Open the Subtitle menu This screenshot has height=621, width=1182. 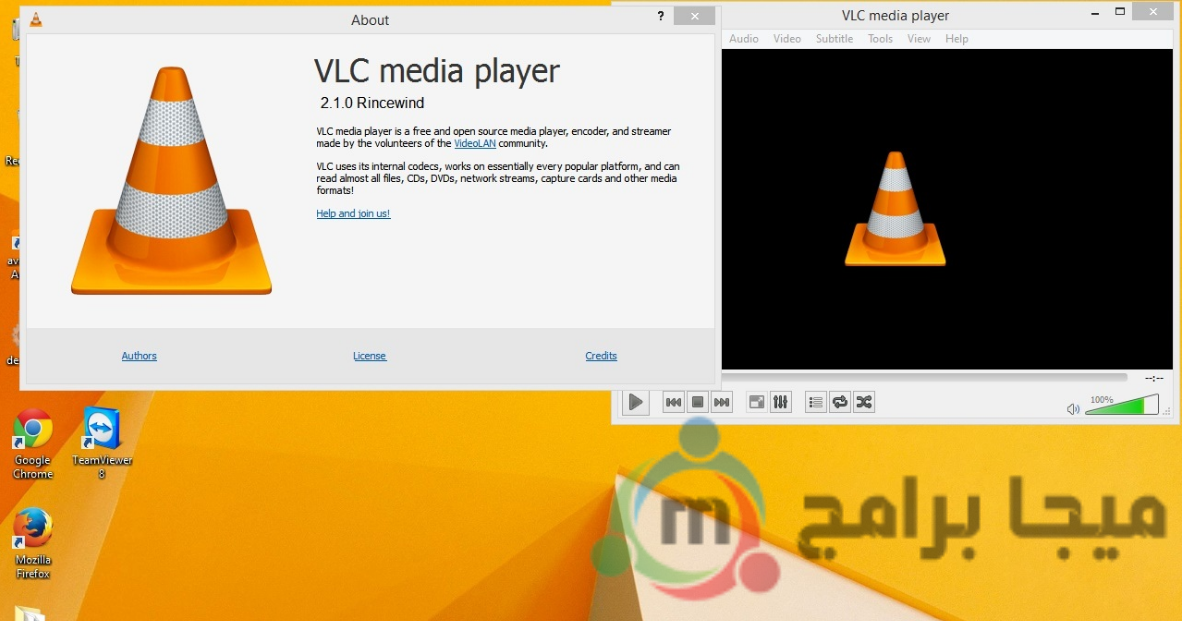(834, 38)
